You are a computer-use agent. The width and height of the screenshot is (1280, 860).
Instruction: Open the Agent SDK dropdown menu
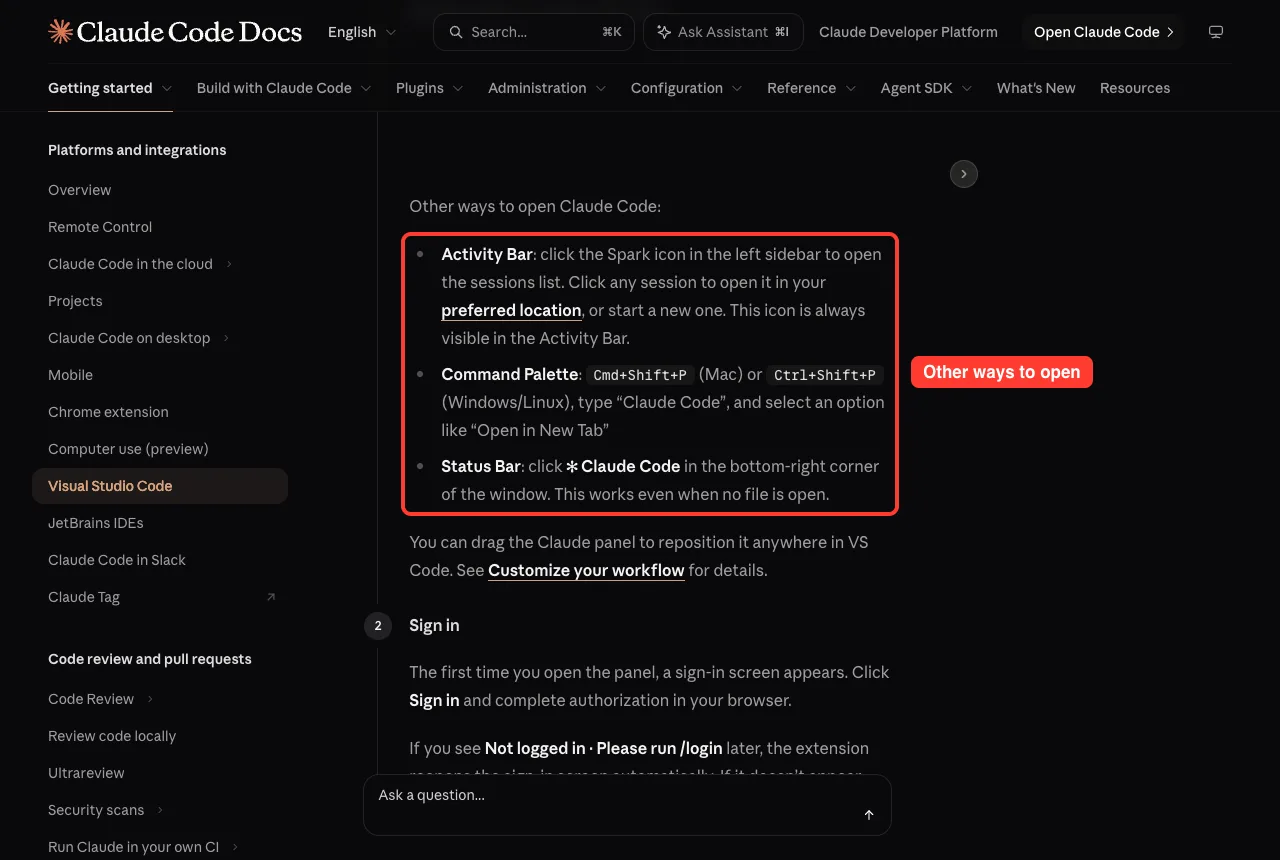click(x=927, y=88)
